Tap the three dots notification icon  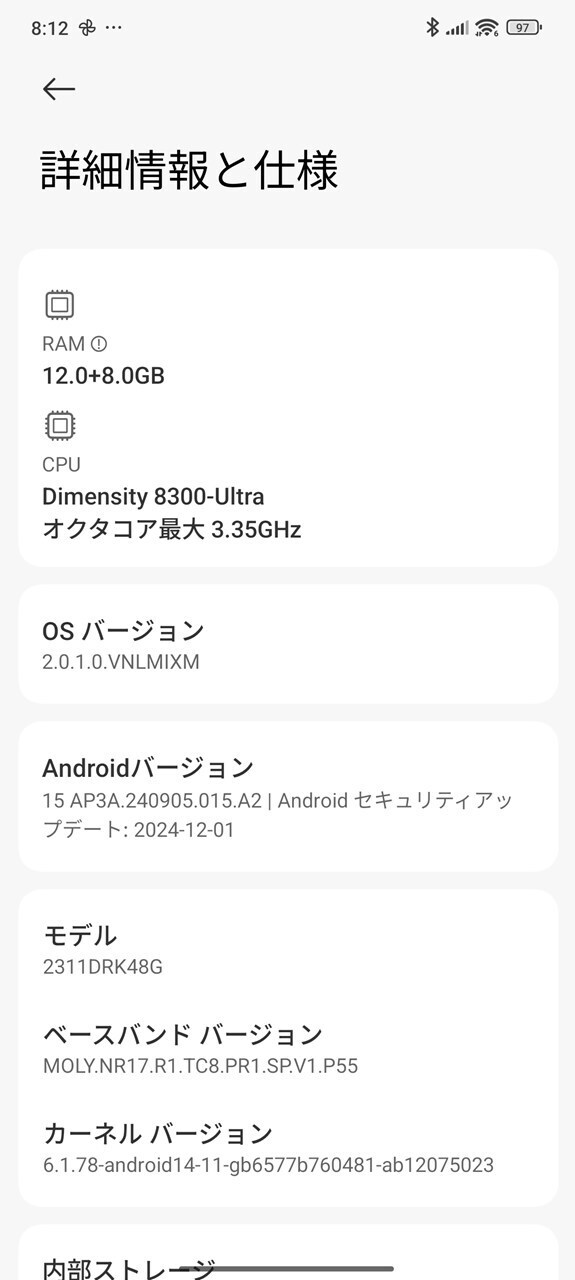114,28
